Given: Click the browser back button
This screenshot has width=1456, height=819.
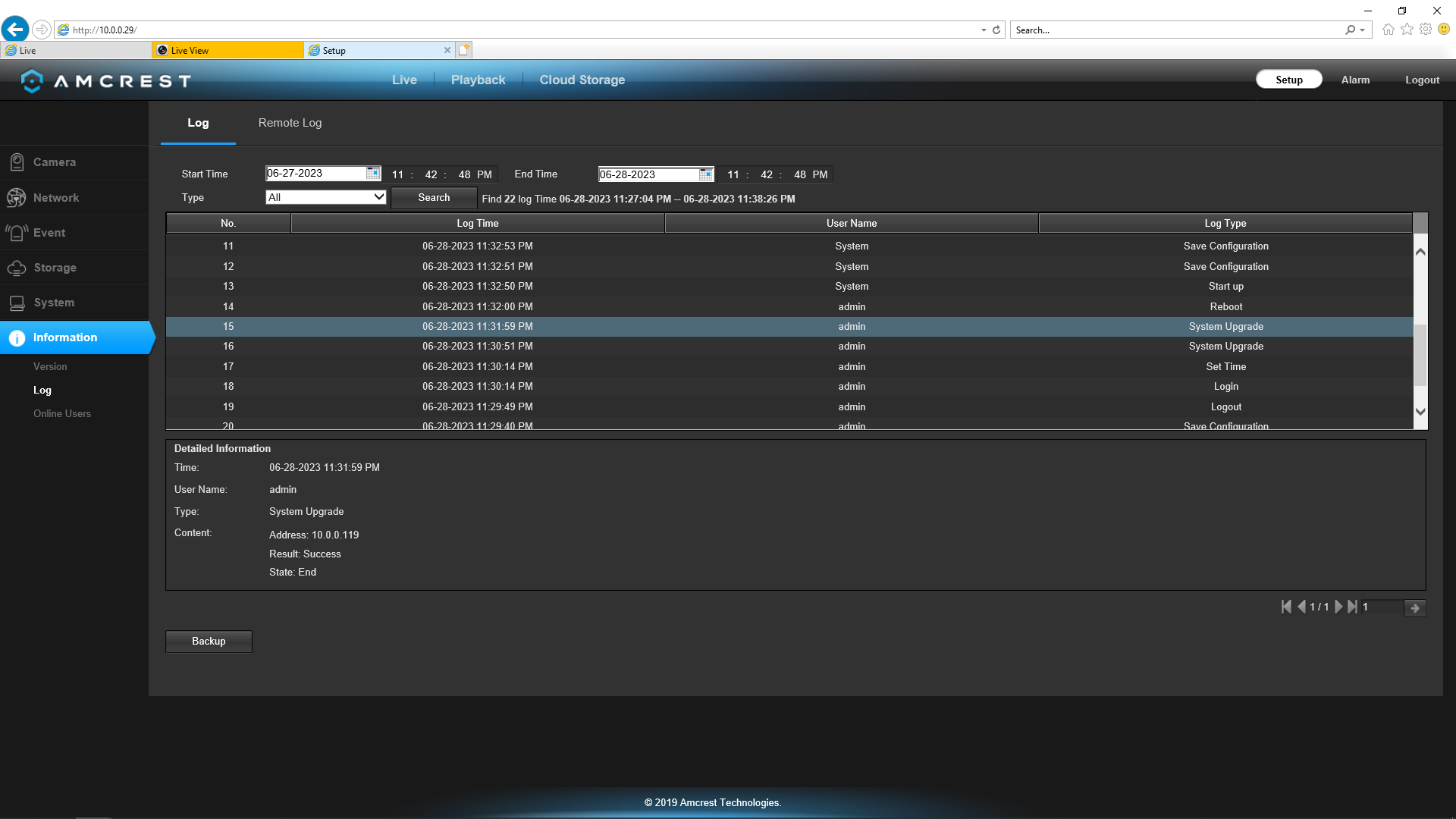Looking at the screenshot, I should 14,30.
